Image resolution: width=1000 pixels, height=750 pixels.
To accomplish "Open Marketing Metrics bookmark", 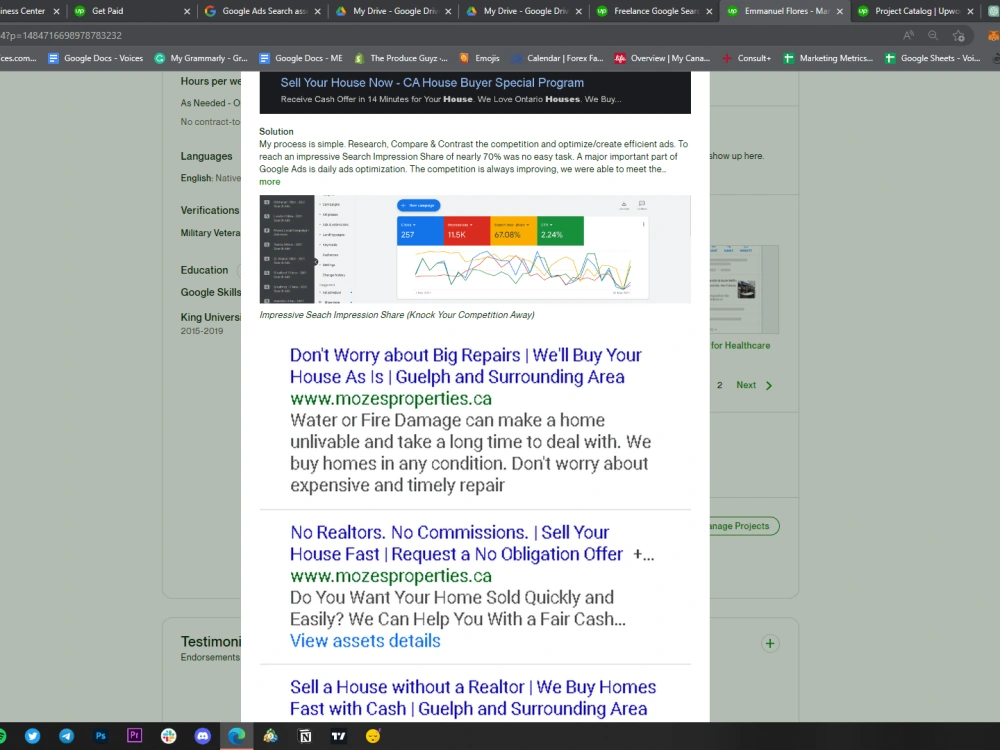I will pyautogui.click(x=828, y=58).
